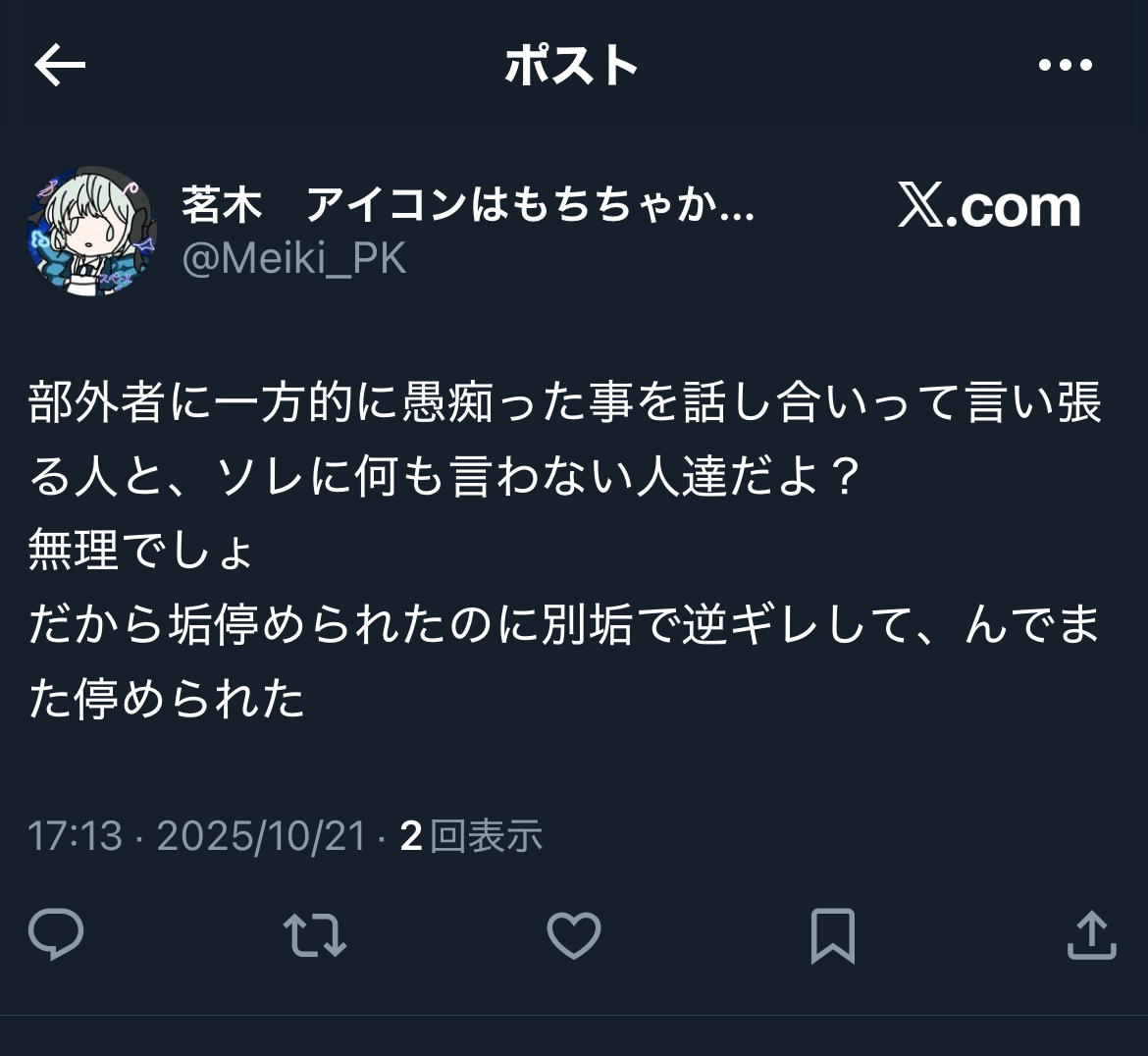The image size is (1148, 1056).
Task: Click the display name starting with 茗木
Action: coord(468,204)
